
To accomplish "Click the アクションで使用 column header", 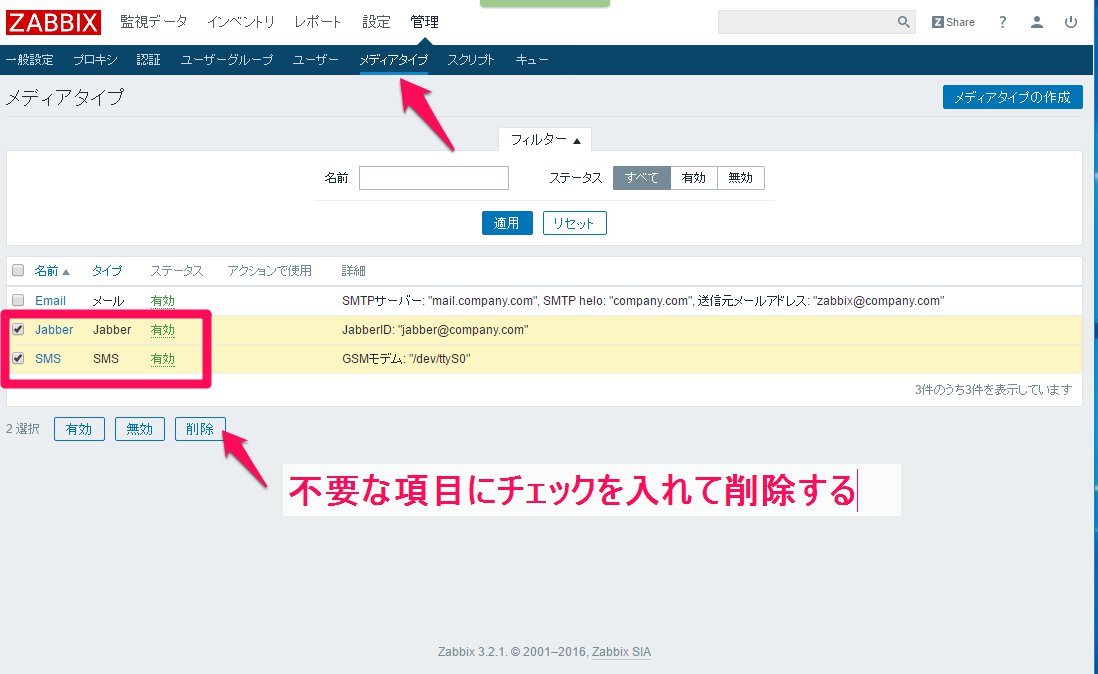I will [x=270, y=271].
